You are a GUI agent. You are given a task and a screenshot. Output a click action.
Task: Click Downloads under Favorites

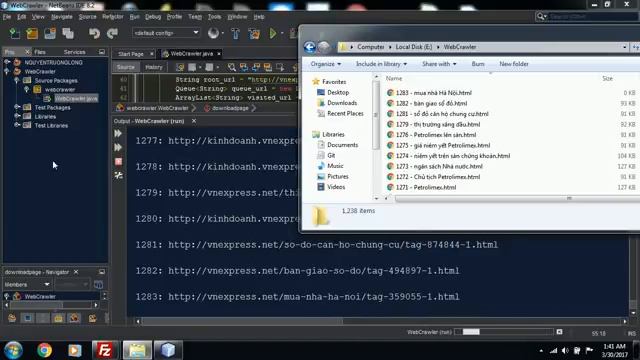(x=342, y=103)
